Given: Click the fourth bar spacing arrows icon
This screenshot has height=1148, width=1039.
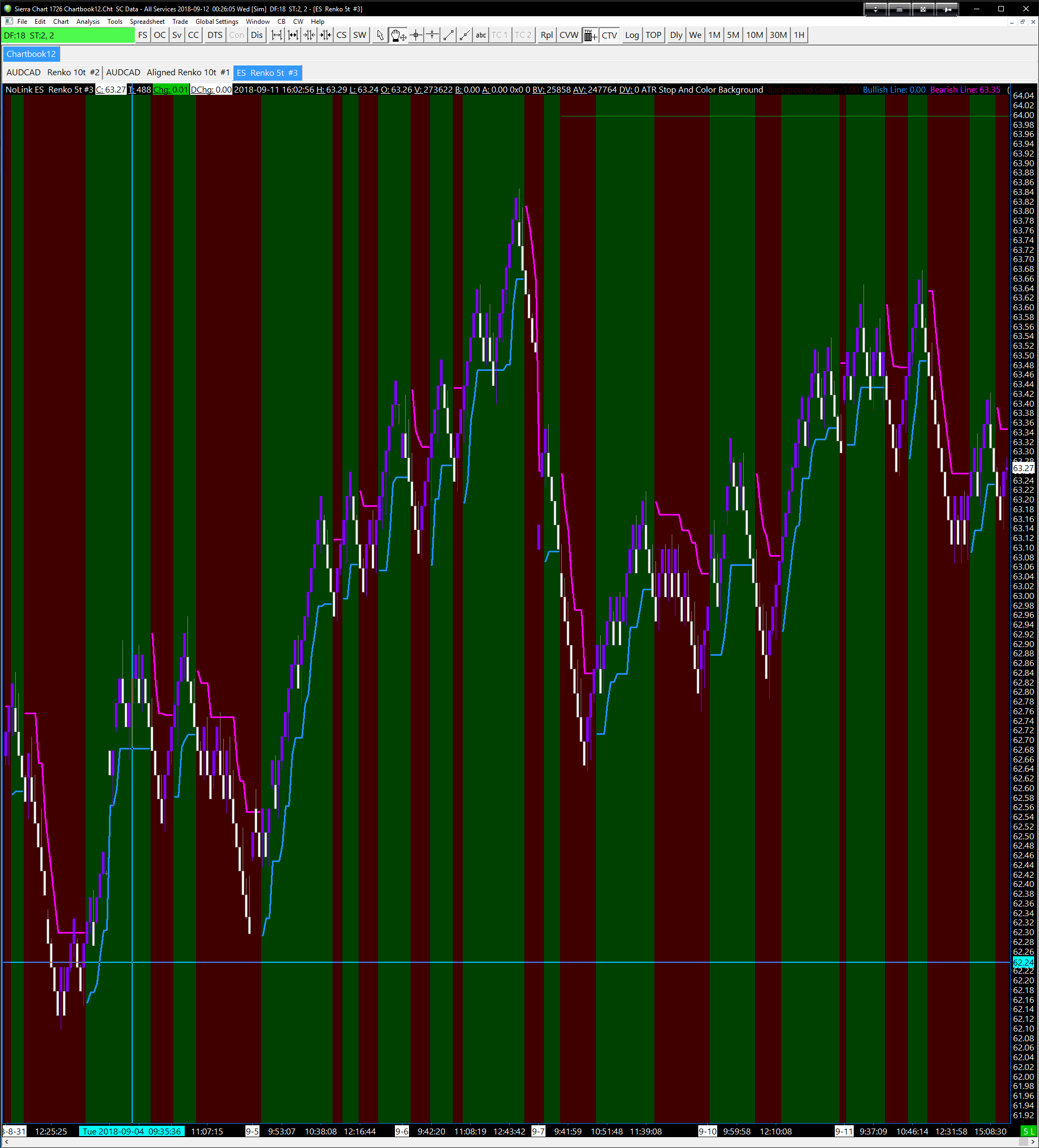Looking at the screenshot, I should pyautogui.click(x=325, y=35).
